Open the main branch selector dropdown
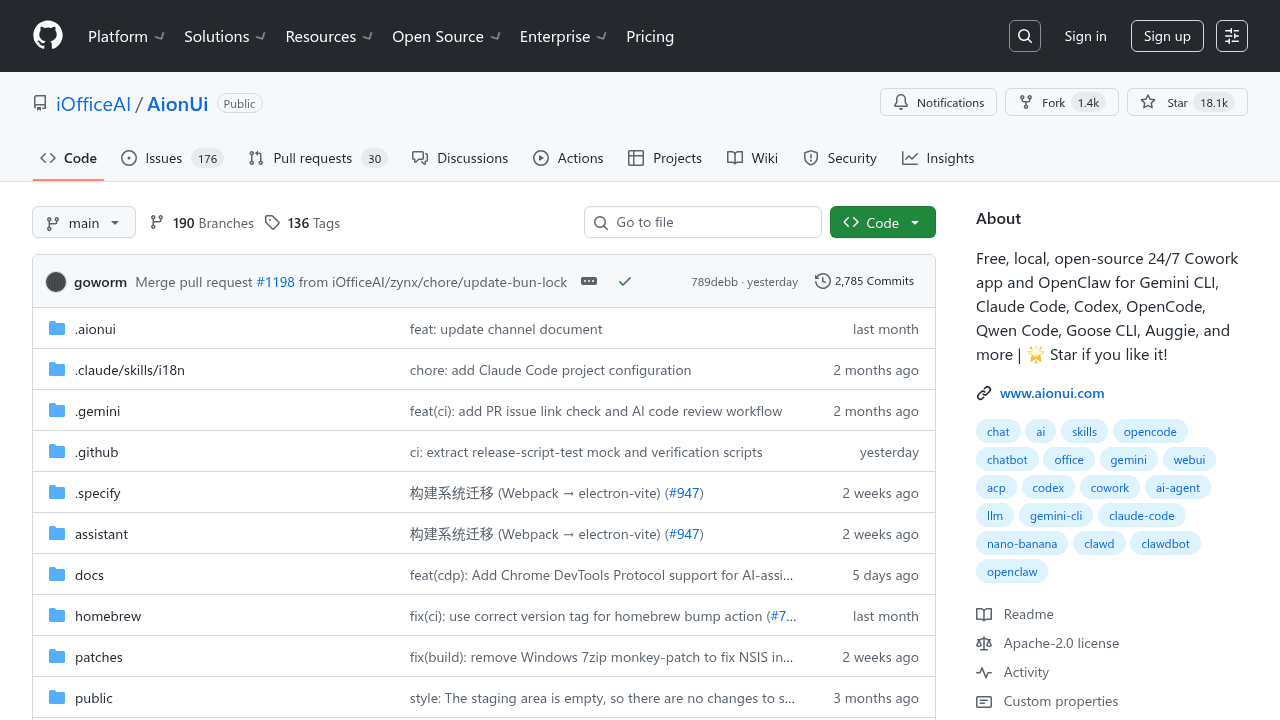Image resolution: width=1280 pixels, height=720 pixels. pyautogui.click(x=83, y=222)
